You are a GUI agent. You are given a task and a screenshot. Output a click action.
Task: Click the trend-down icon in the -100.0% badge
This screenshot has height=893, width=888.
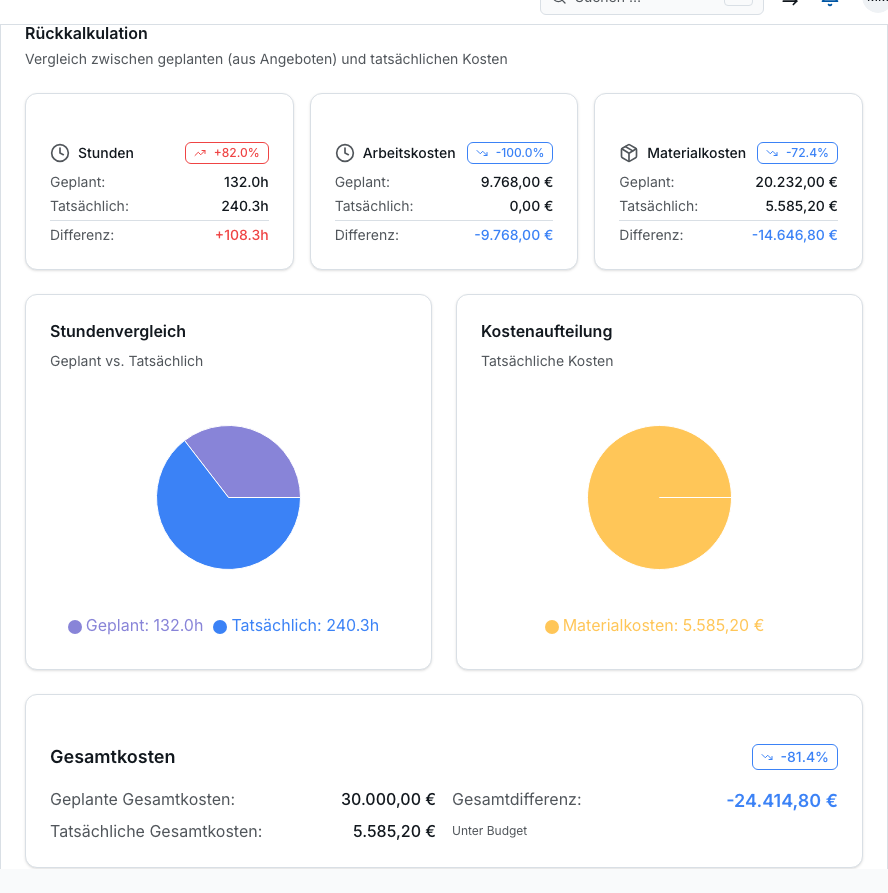point(482,153)
